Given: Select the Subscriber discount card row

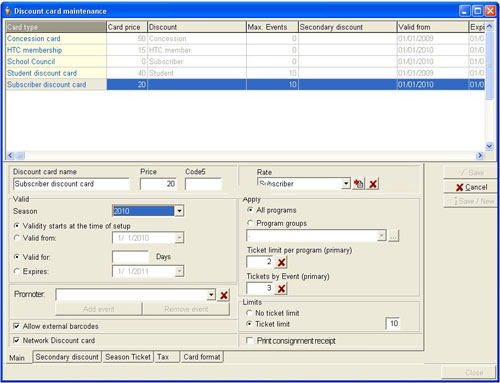Looking at the screenshot, I should coord(245,85).
